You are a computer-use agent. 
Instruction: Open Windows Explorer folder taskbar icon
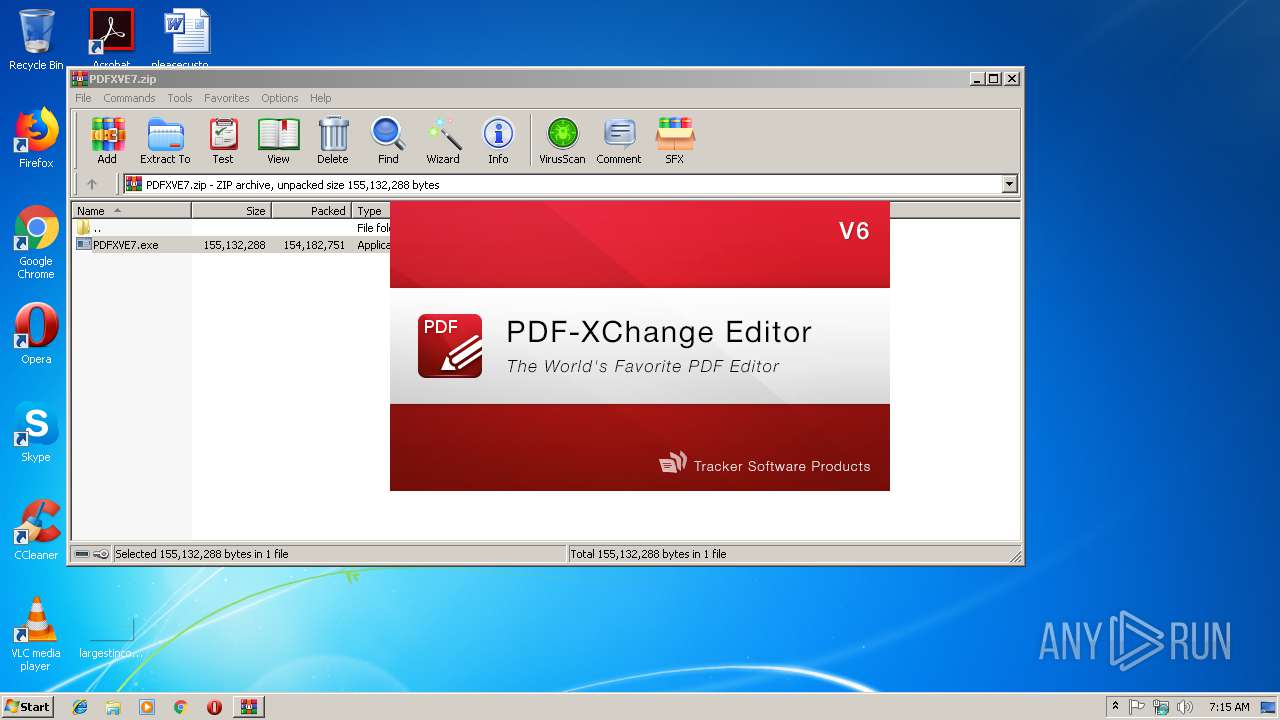[x=113, y=707]
